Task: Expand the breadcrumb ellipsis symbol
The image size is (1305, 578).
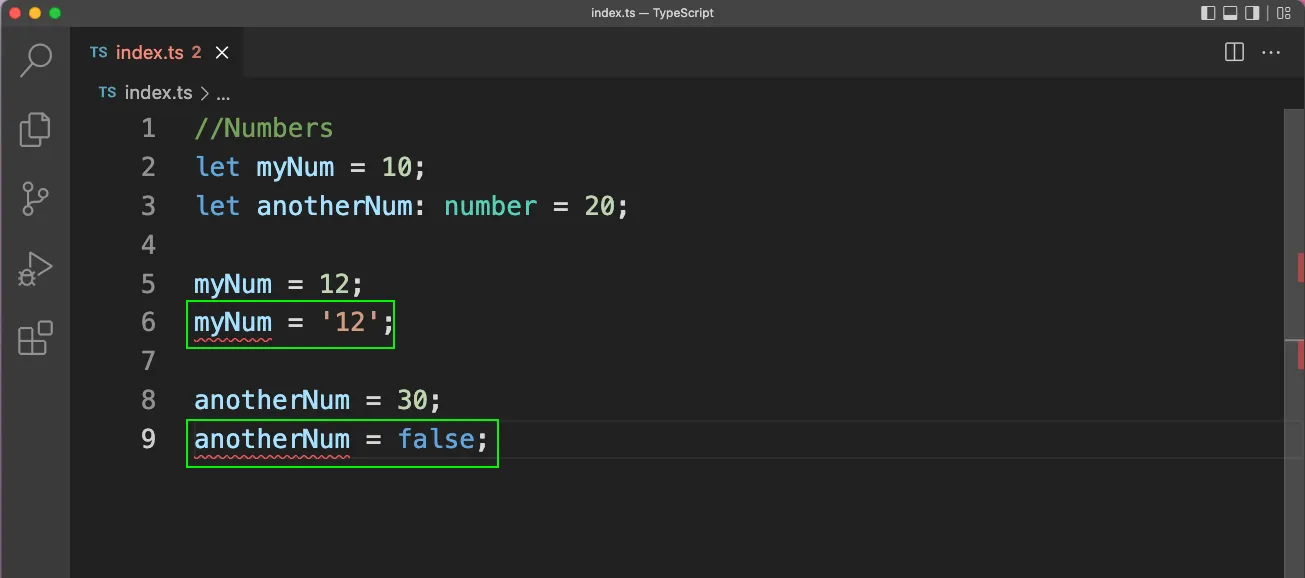Action: [223, 94]
